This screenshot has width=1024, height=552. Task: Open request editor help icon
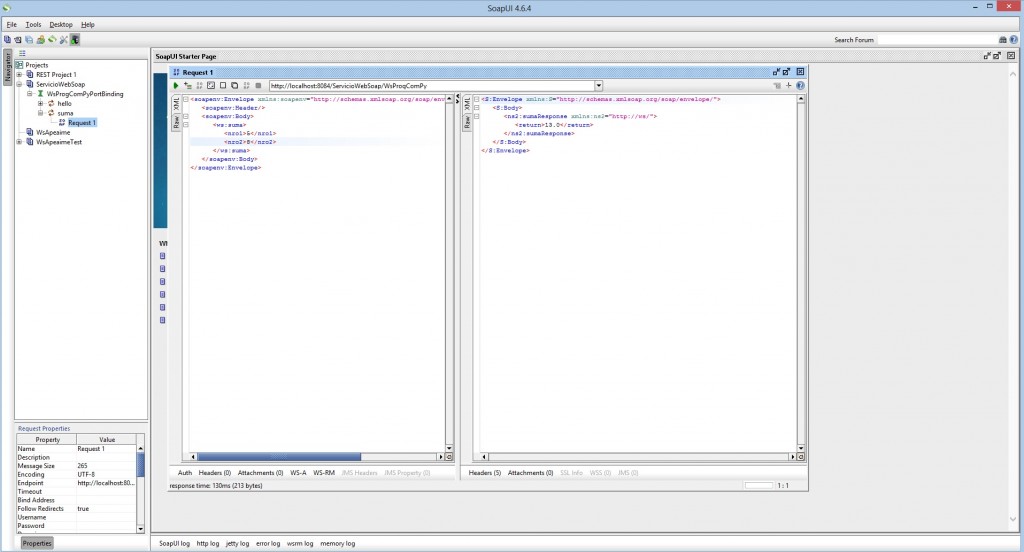coord(800,86)
